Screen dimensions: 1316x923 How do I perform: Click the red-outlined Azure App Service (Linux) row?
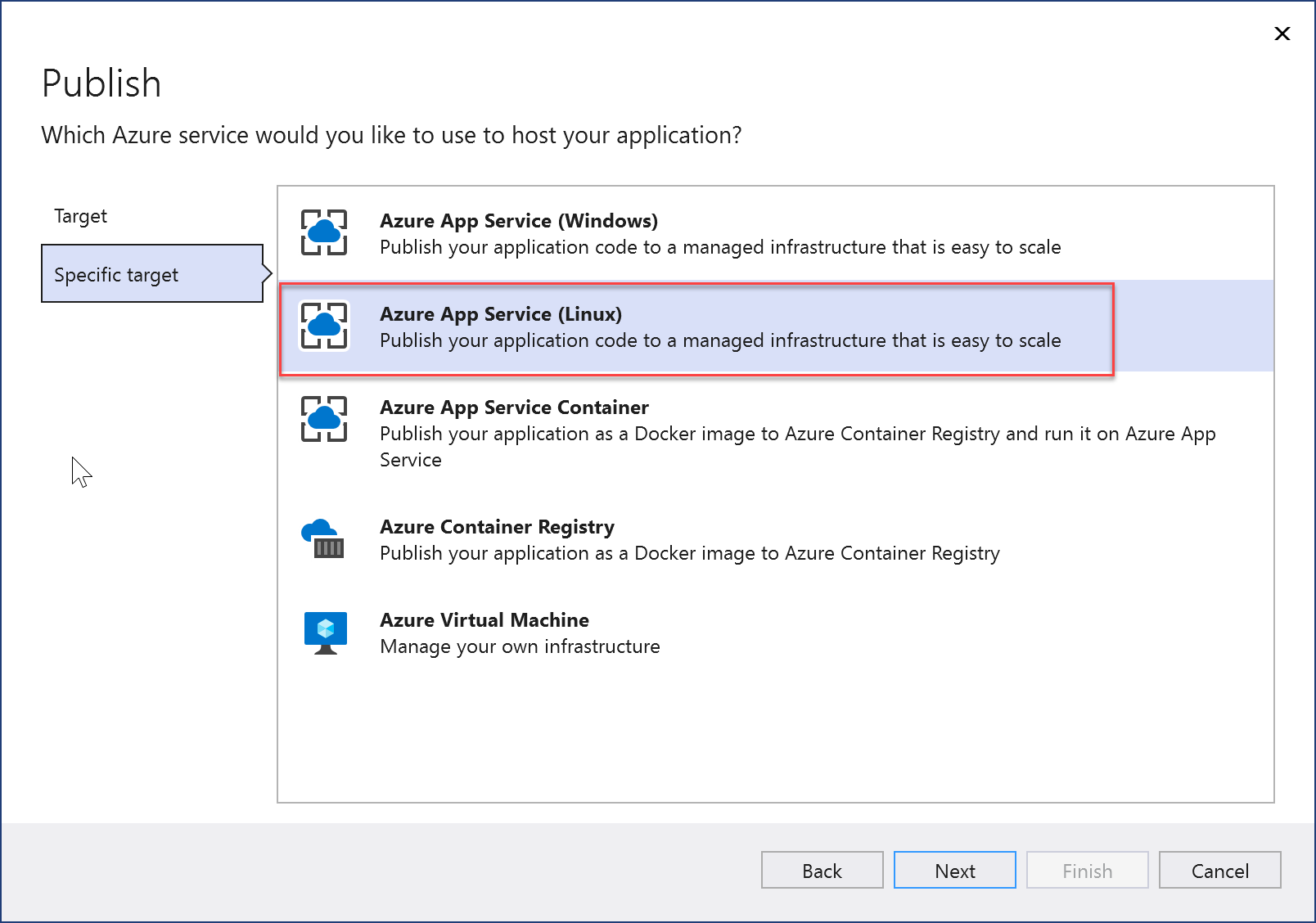696,327
